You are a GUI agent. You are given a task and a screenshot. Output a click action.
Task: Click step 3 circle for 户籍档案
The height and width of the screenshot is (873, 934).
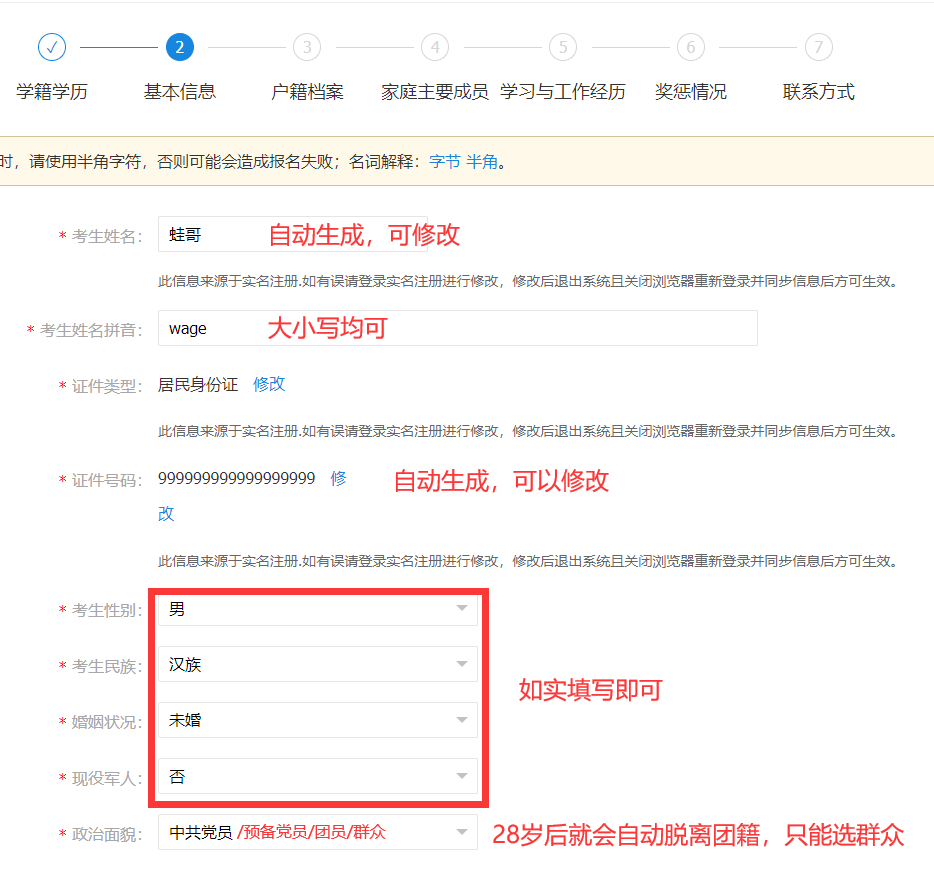pyautogui.click(x=306, y=47)
